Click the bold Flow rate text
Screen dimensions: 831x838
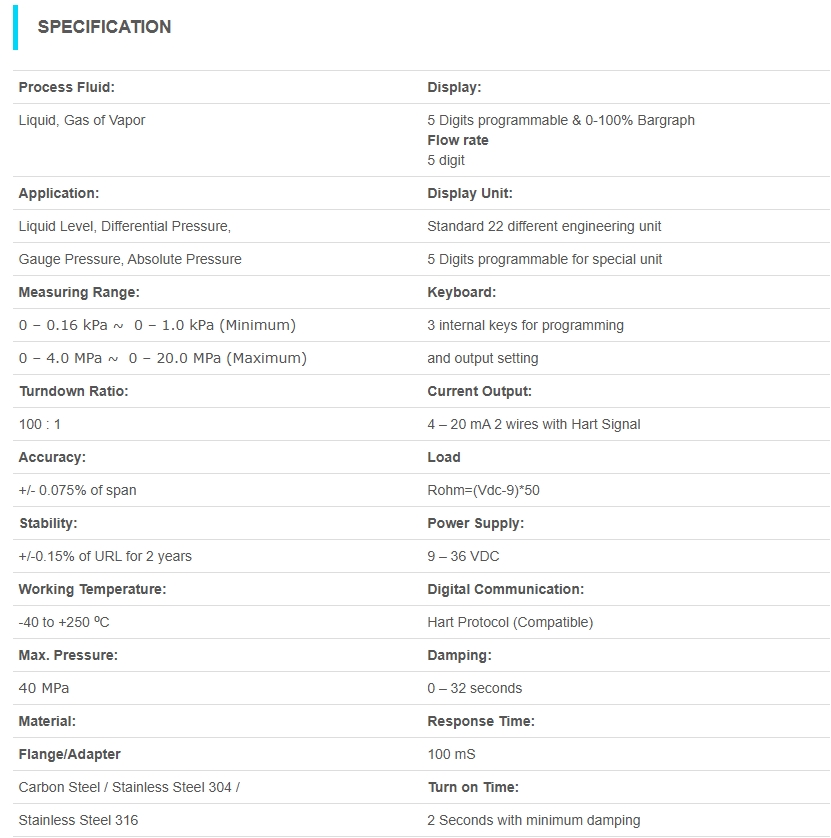[458, 140]
